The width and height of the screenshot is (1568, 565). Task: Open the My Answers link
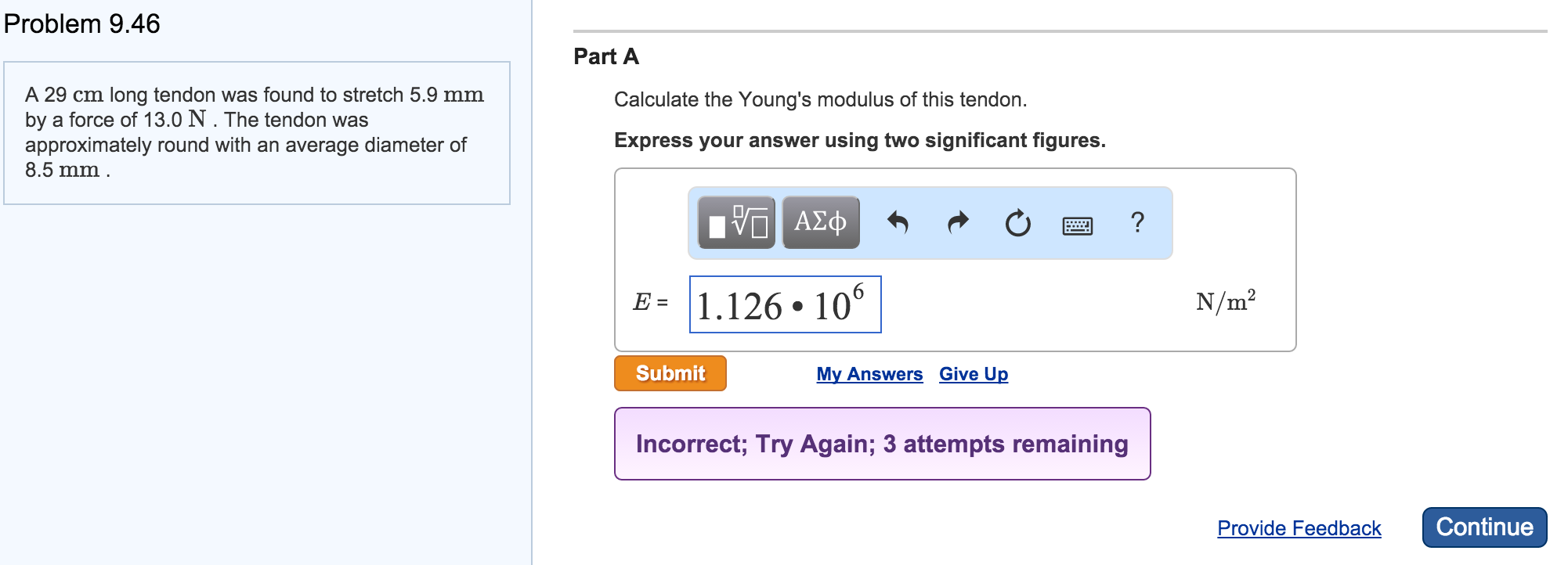pyautogui.click(x=869, y=374)
